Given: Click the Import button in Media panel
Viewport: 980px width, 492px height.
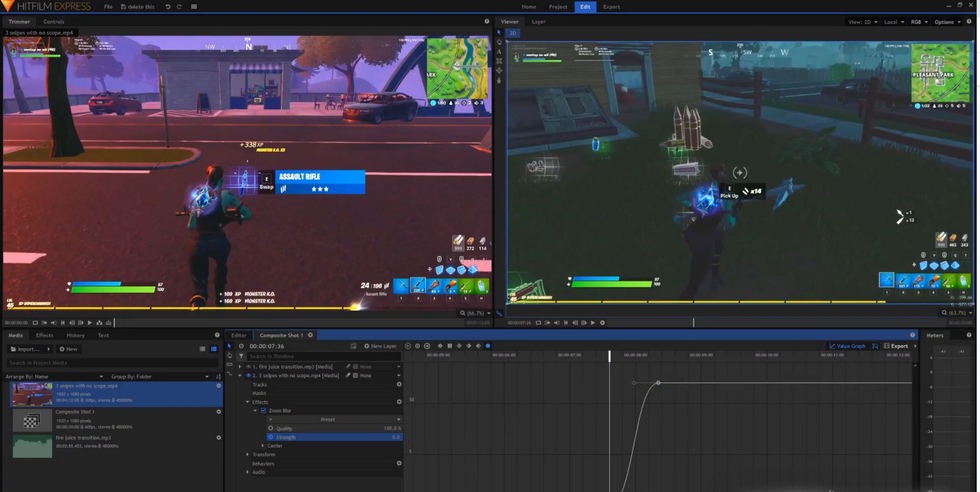Looking at the screenshot, I should [x=29, y=349].
